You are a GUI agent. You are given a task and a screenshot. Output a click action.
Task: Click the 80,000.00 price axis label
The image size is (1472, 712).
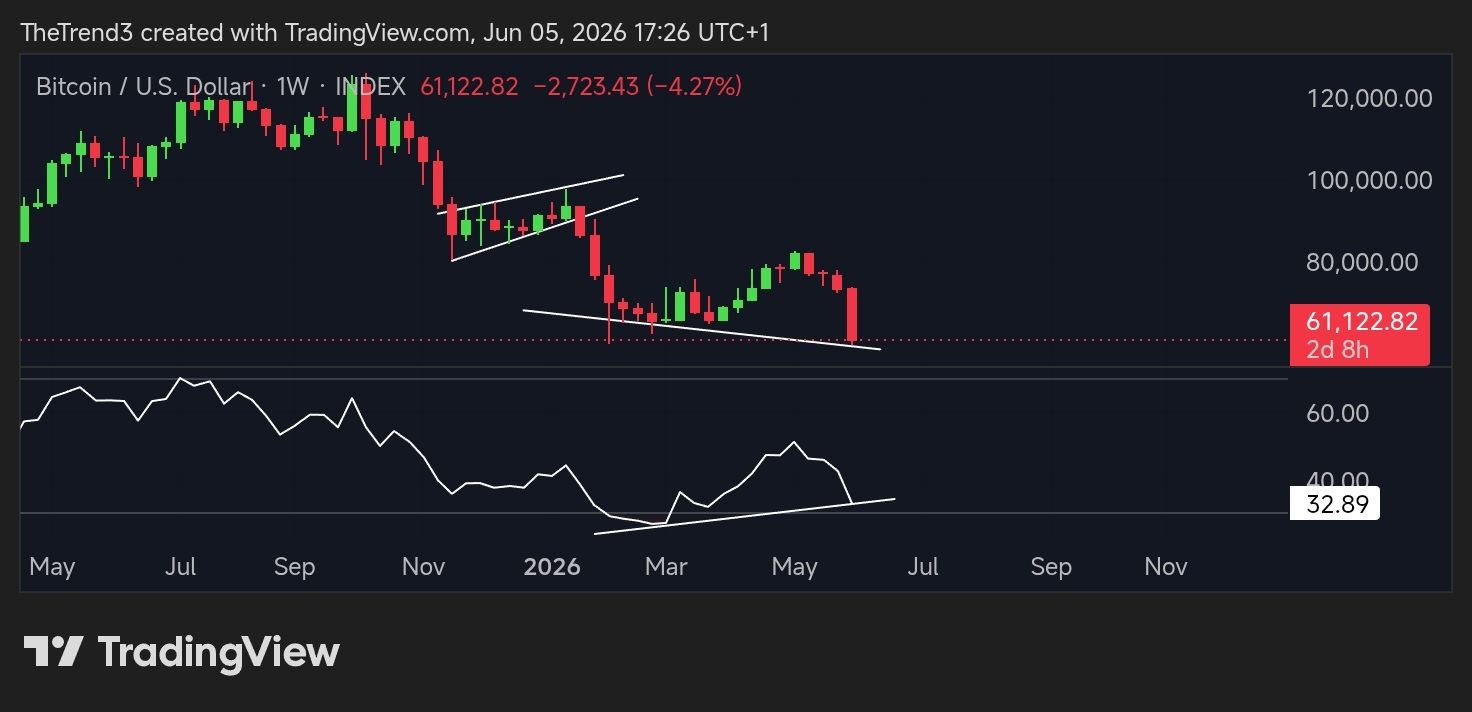coord(1362,262)
